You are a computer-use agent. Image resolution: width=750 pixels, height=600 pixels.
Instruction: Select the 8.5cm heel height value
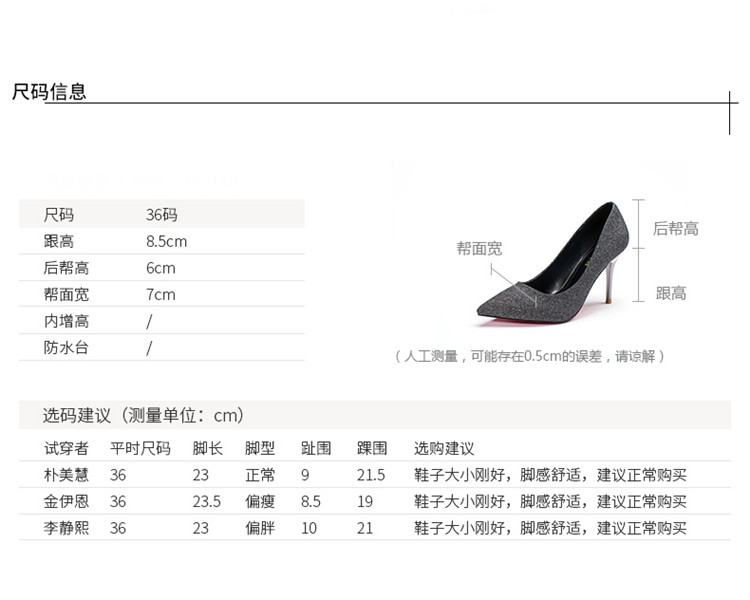[x=166, y=241]
